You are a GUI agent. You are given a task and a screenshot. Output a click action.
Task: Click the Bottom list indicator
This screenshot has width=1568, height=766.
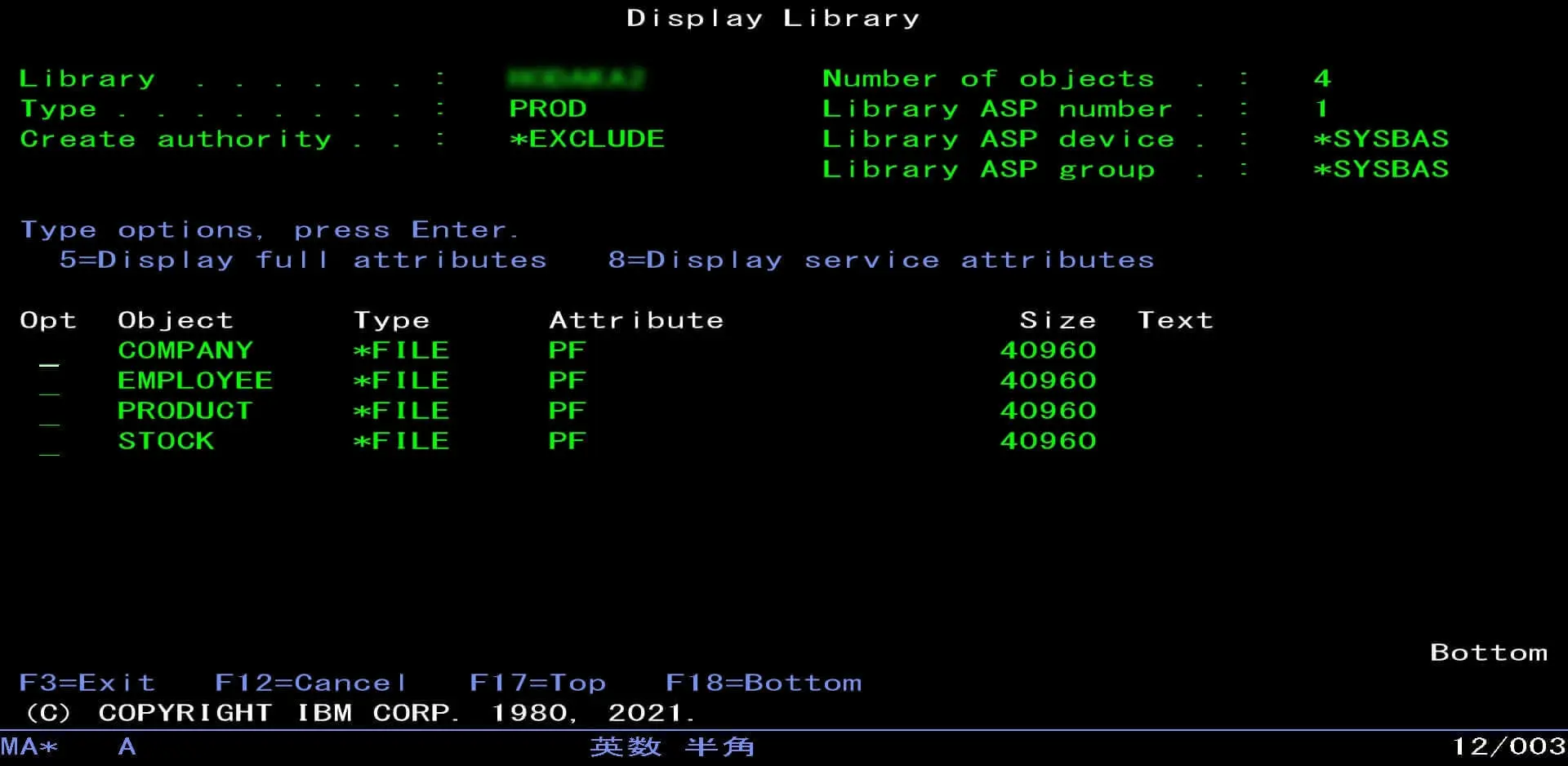point(1489,652)
